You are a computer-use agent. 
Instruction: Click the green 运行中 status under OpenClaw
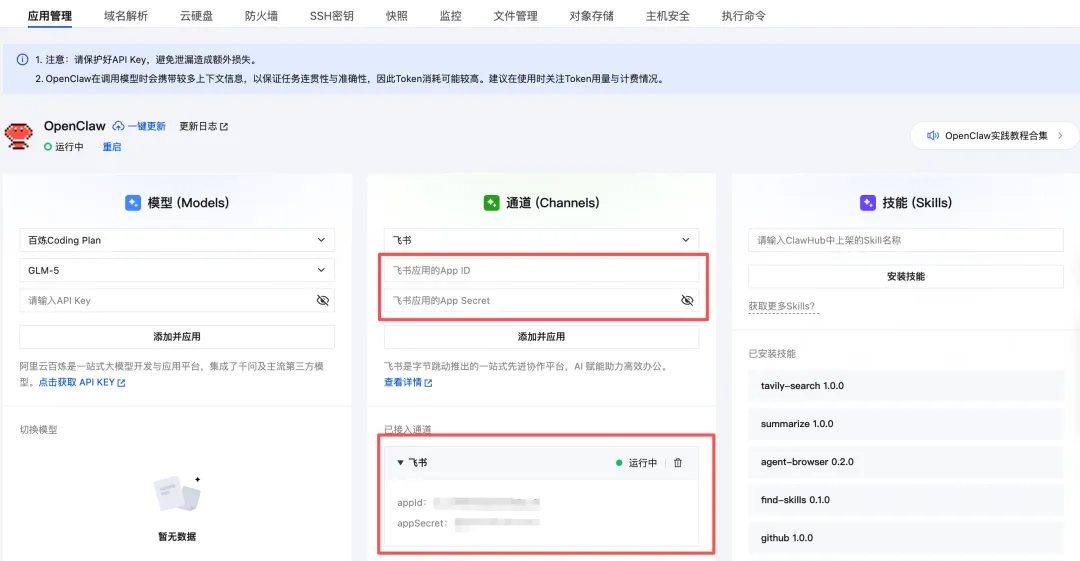(x=63, y=147)
